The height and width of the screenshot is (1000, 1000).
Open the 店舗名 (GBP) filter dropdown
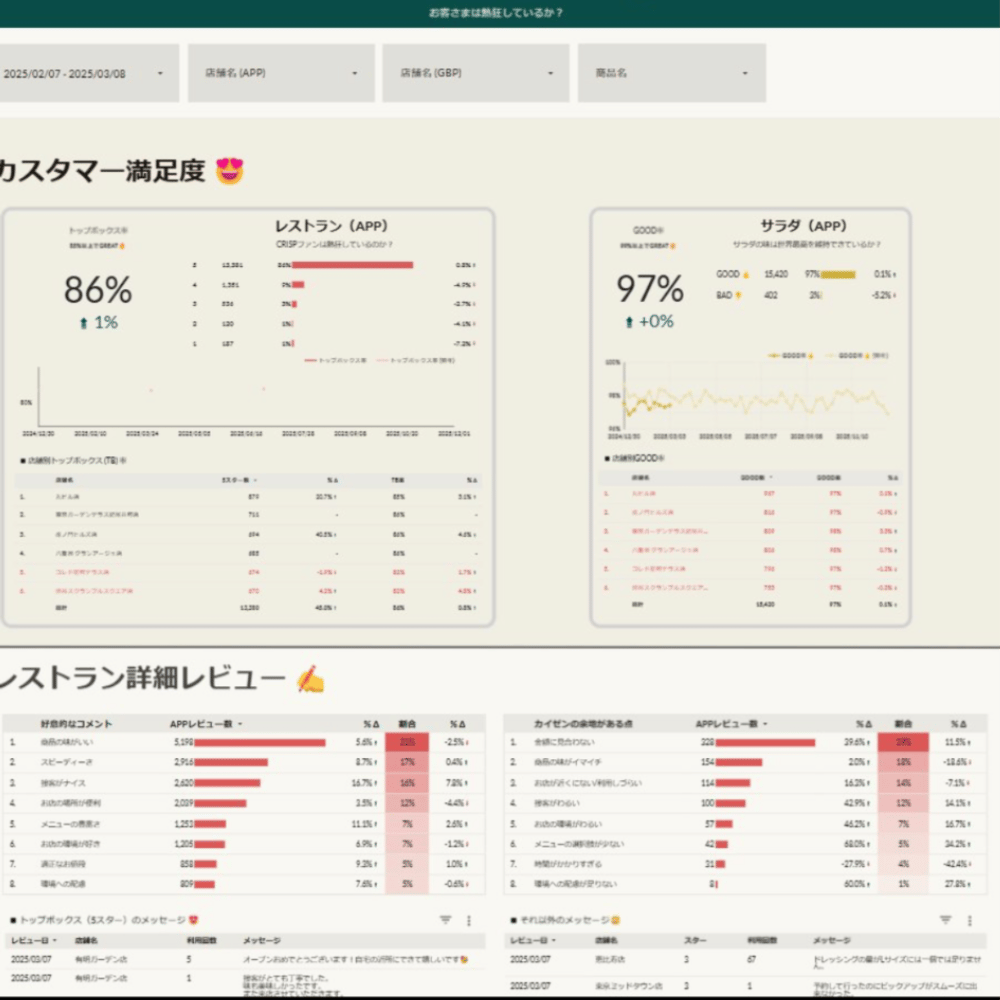click(x=475, y=72)
